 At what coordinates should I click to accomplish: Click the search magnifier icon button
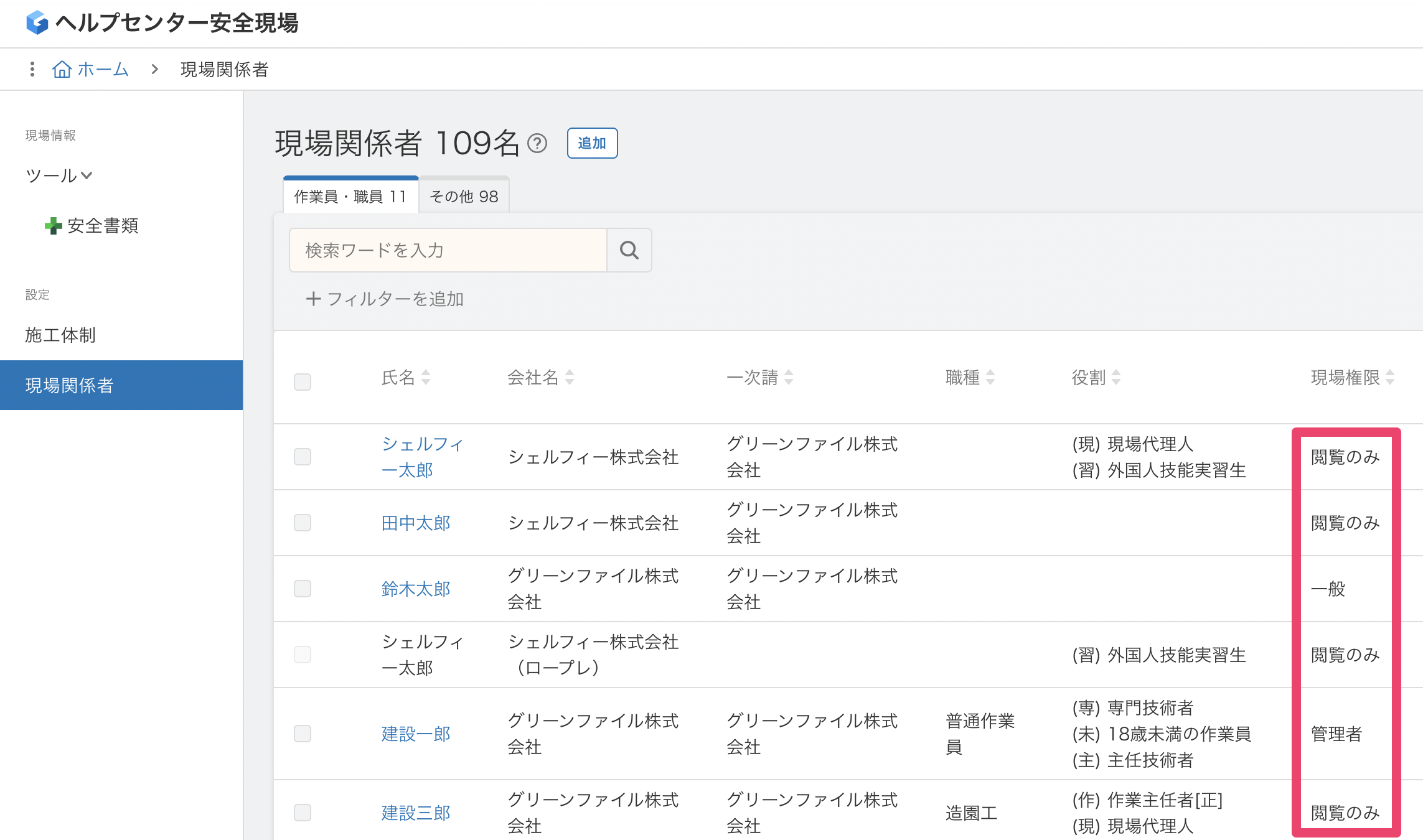[629, 250]
